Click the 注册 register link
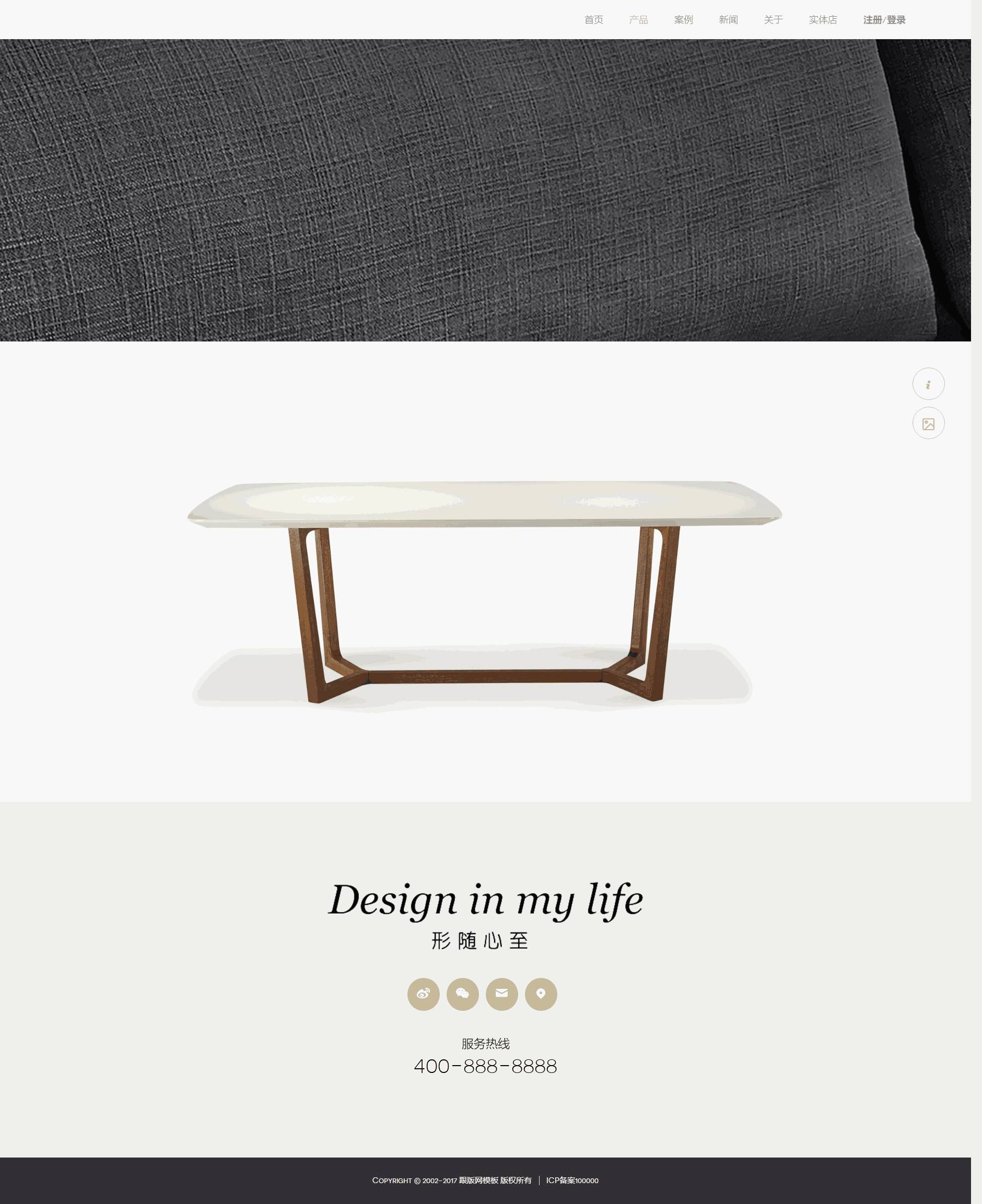 click(x=872, y=20)
